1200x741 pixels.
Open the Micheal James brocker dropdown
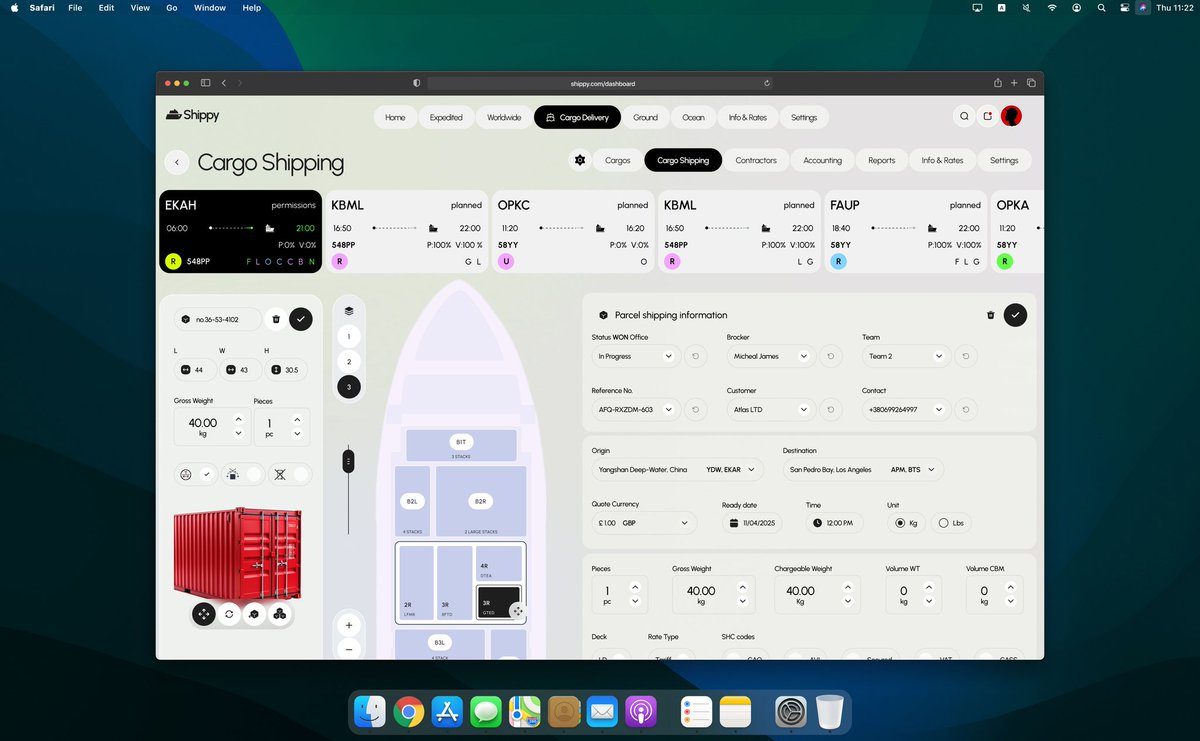coord(771,356)
